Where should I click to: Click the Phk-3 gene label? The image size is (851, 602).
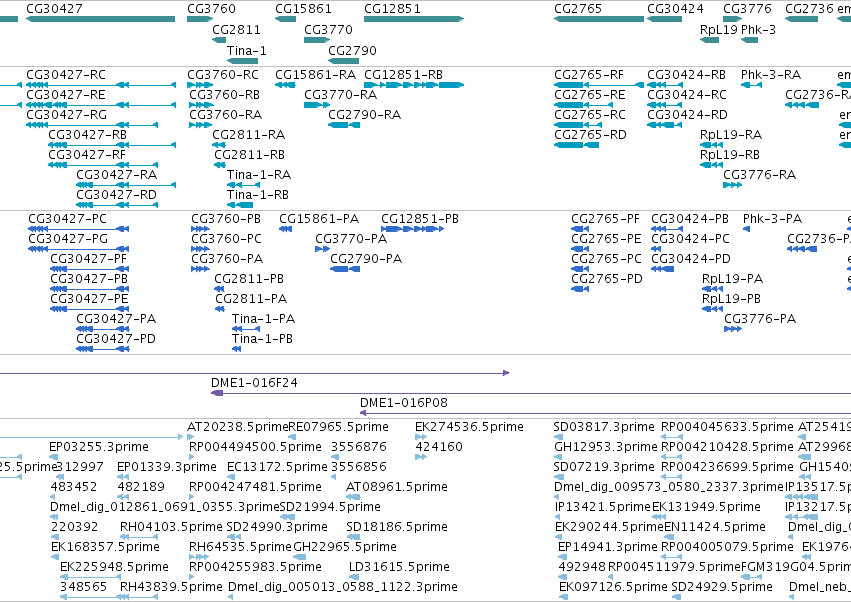point(758,29)
